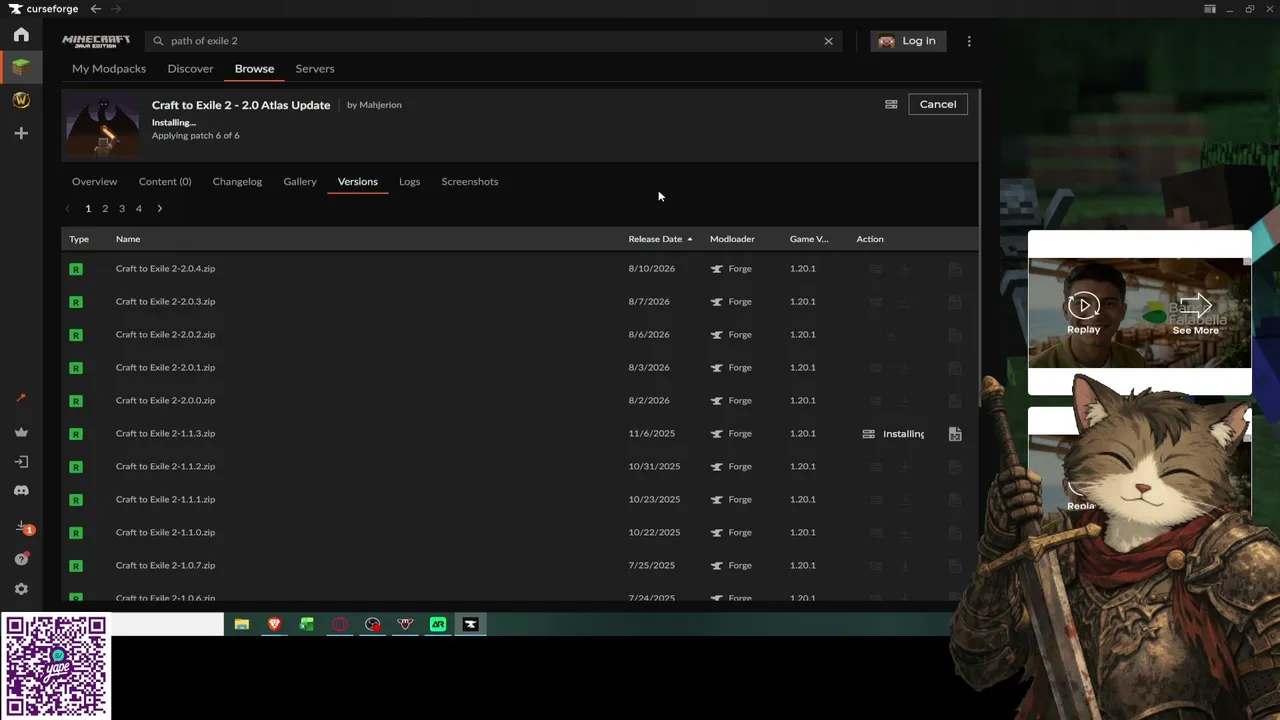1280x720 pixels.
Task: Click the back navigation arrow in title bar
Action: pos(96,9)
